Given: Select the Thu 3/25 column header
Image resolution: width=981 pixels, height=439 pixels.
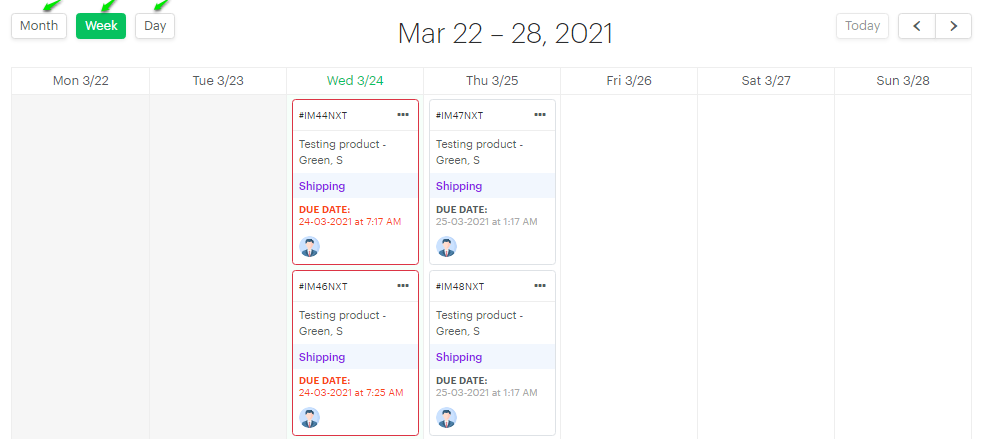Looking at the screenshot, I should tap(492, 81).
